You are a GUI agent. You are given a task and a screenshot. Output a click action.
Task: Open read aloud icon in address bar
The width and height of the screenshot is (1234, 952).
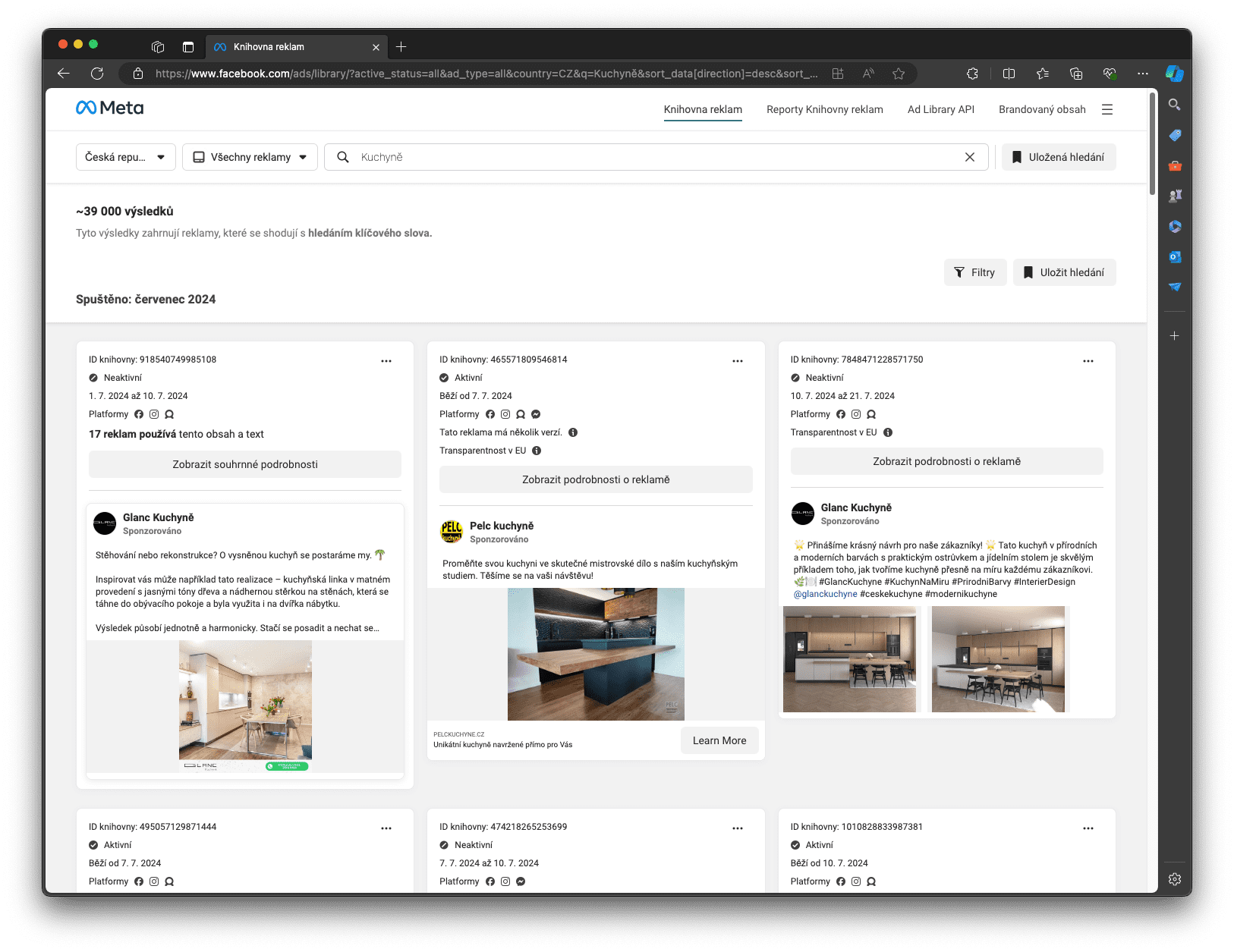(868, 74)
